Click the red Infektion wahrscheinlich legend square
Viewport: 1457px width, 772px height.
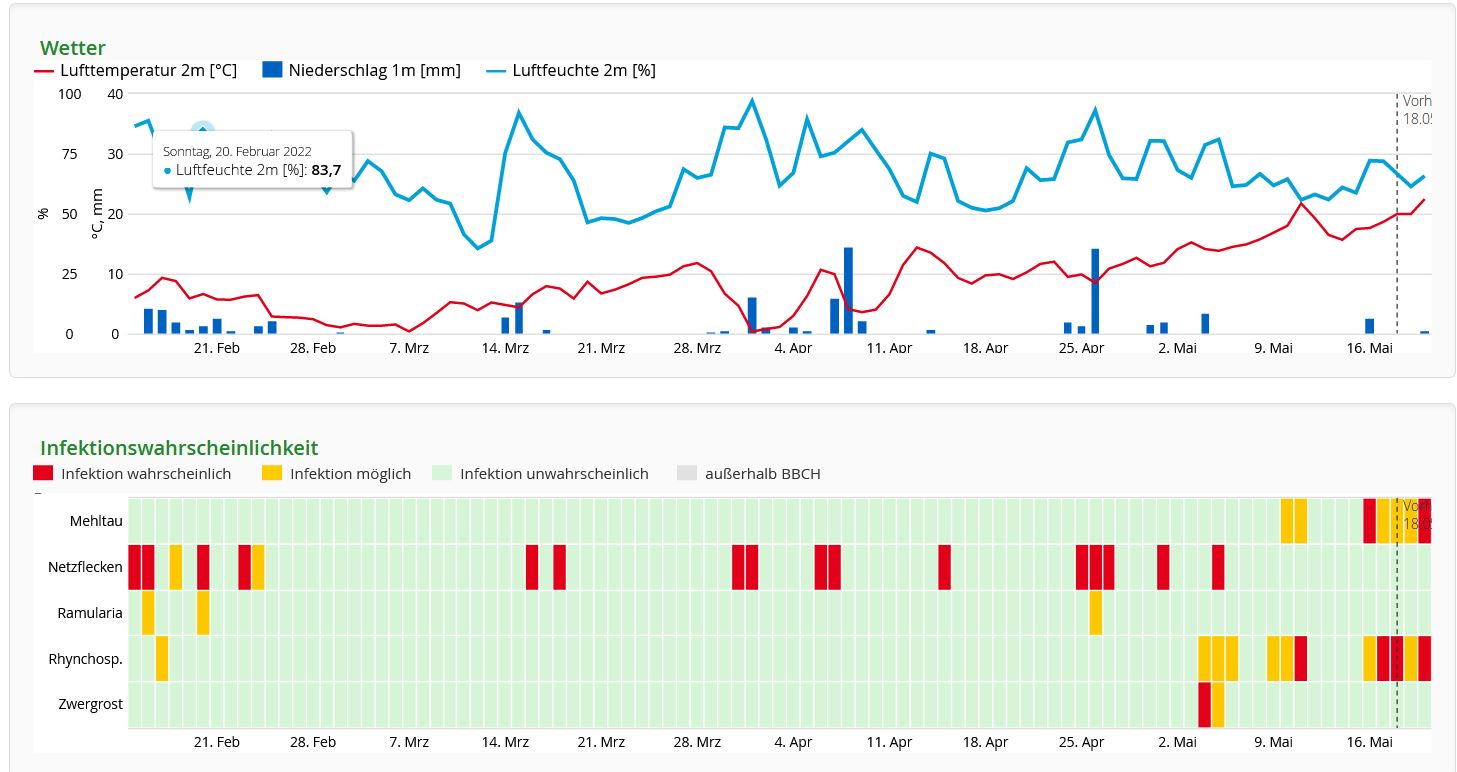tap(43, 474)
